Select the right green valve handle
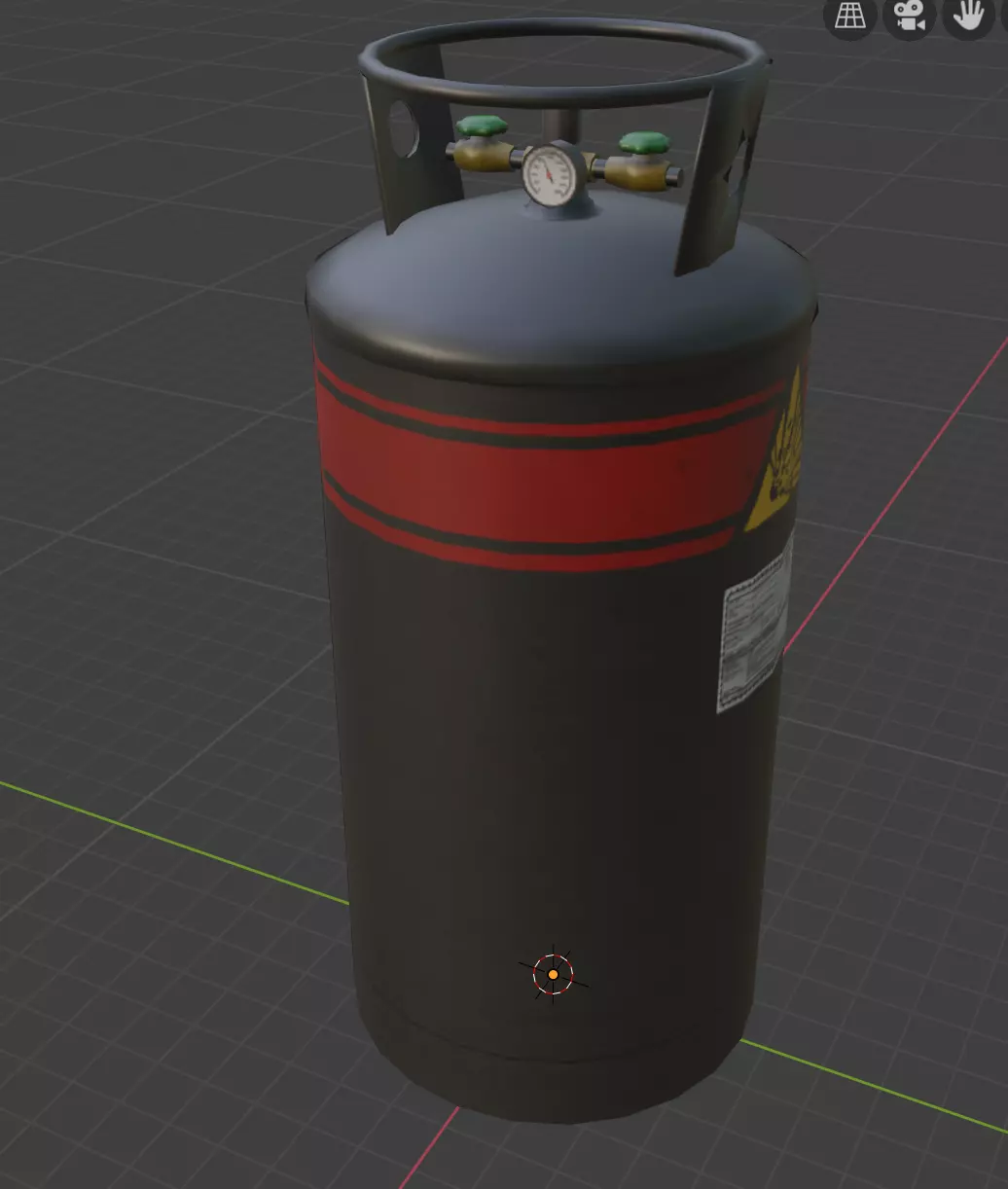The image size is (1008, 1189). pos(642,144)
